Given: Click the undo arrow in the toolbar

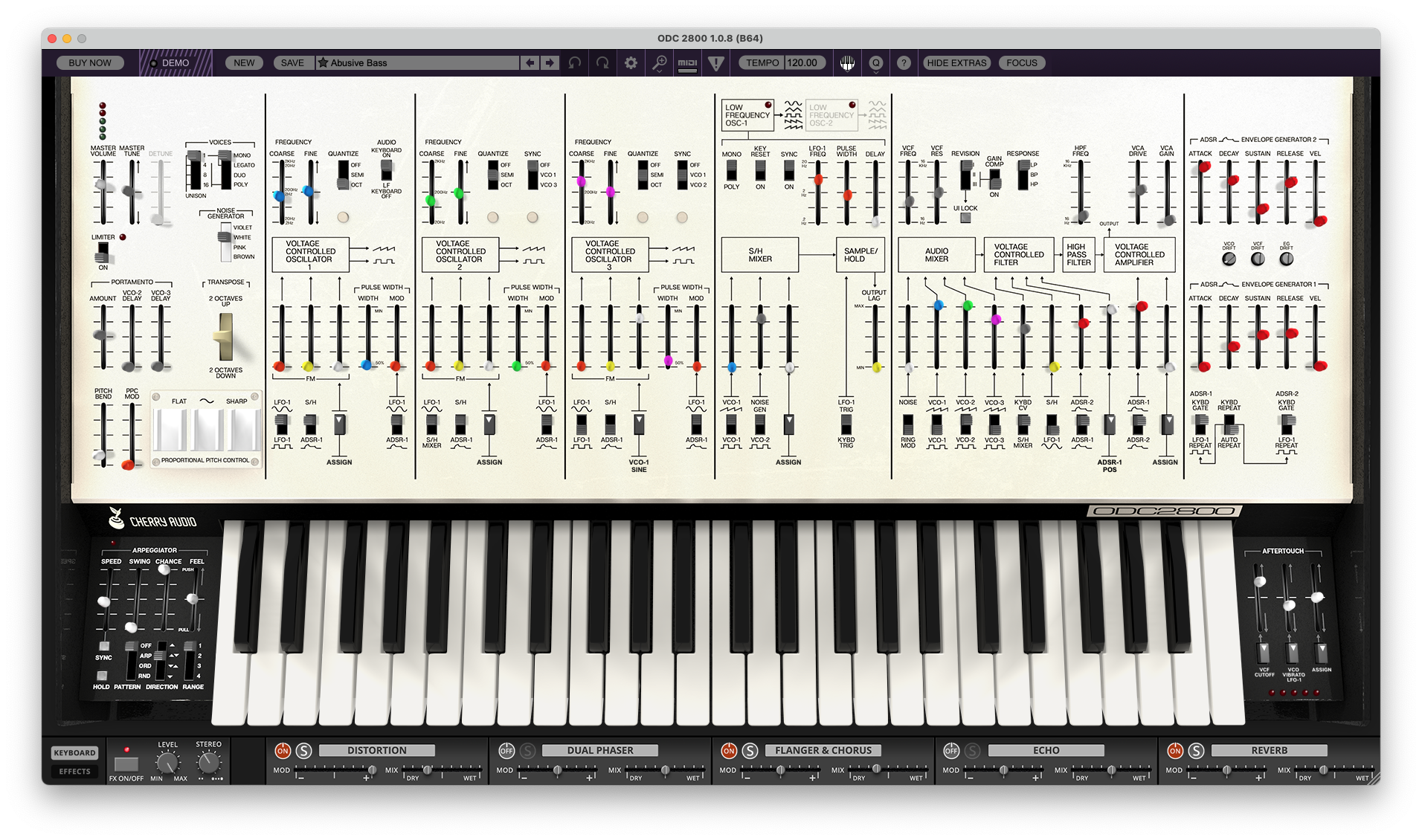Looking at the screenshot, I should click(575, 63).
